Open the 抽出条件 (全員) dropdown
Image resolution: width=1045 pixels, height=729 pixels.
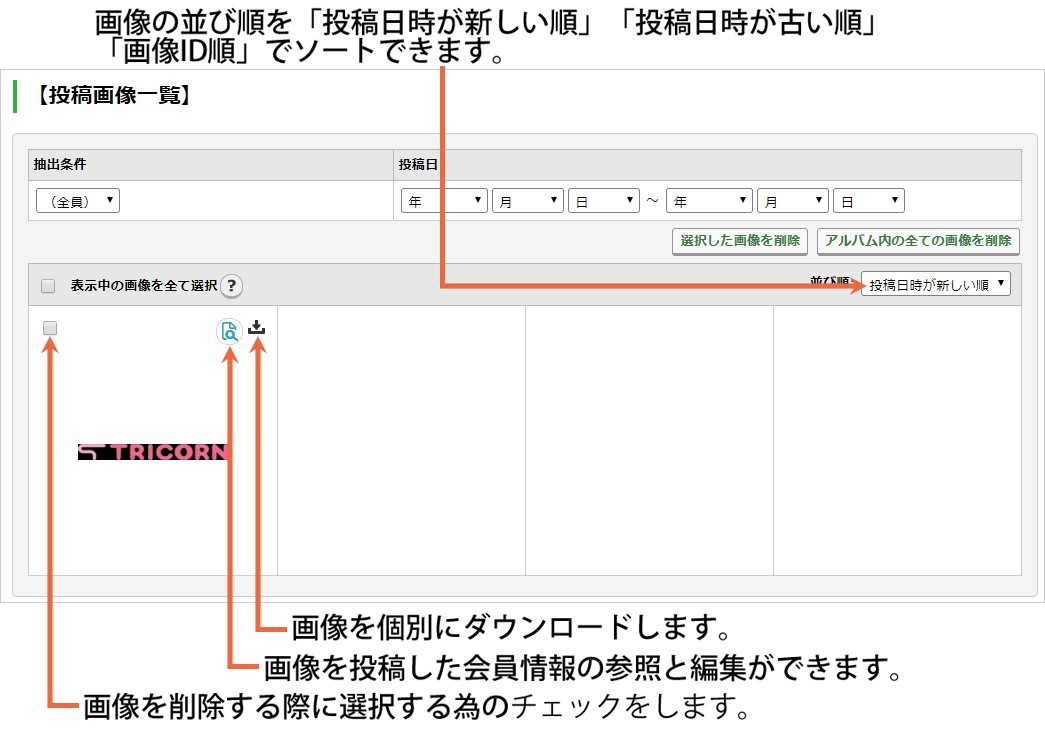tap(78, 201)
